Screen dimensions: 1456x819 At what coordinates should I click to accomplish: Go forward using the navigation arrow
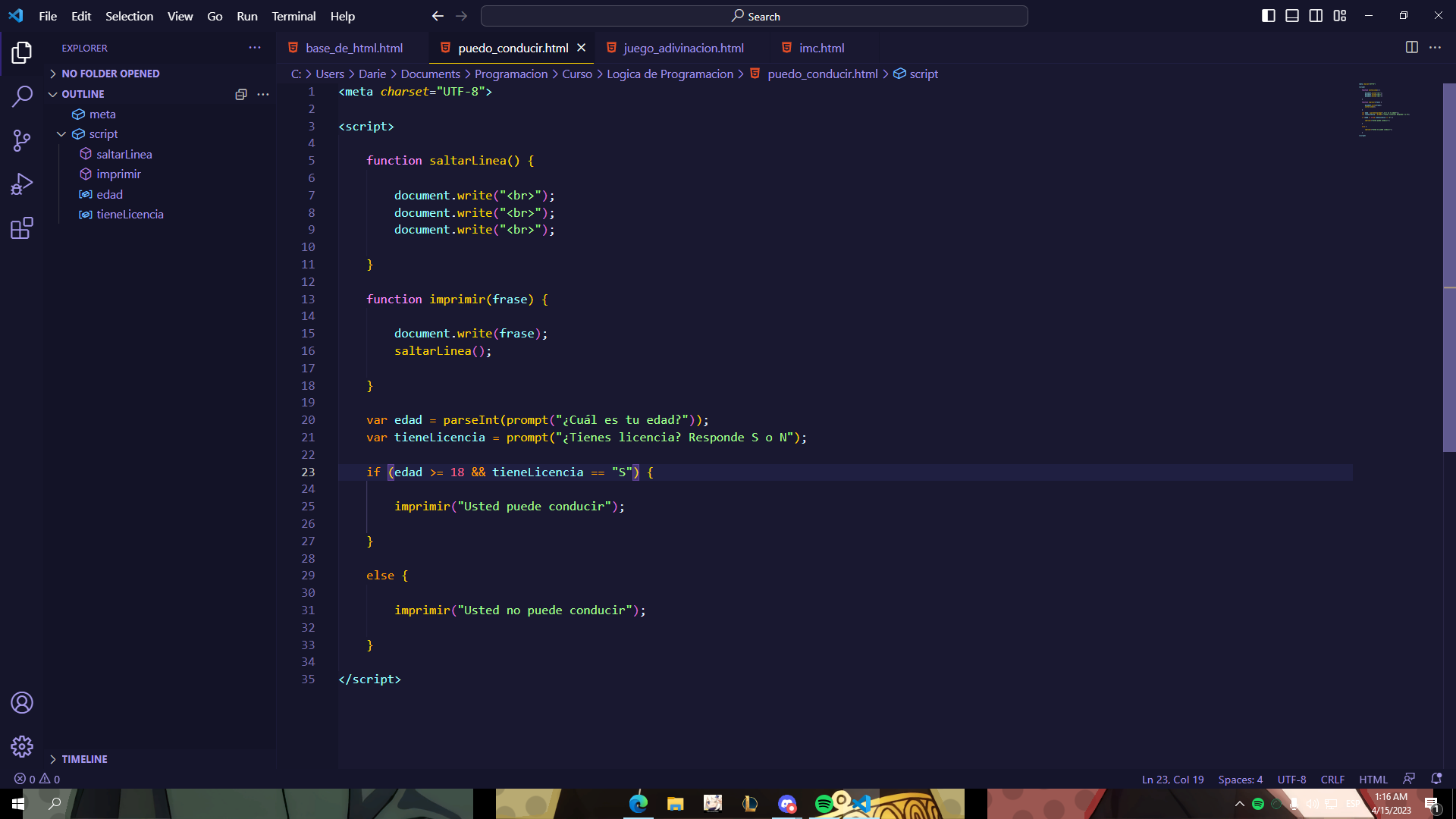(462, 16)
